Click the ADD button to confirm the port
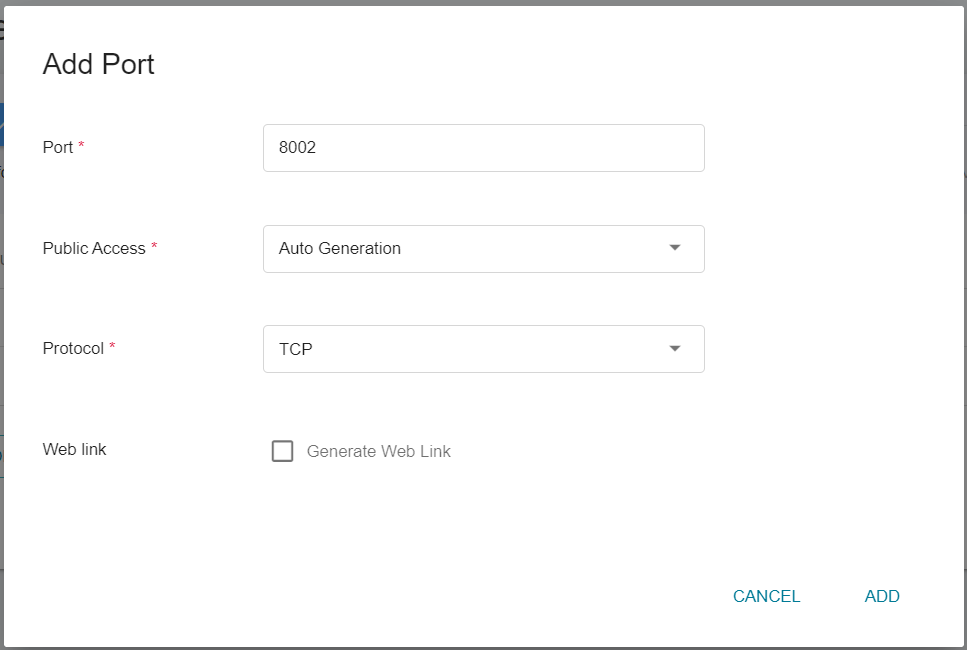Viewport: 967px width, 650px height. coord(882,596)
